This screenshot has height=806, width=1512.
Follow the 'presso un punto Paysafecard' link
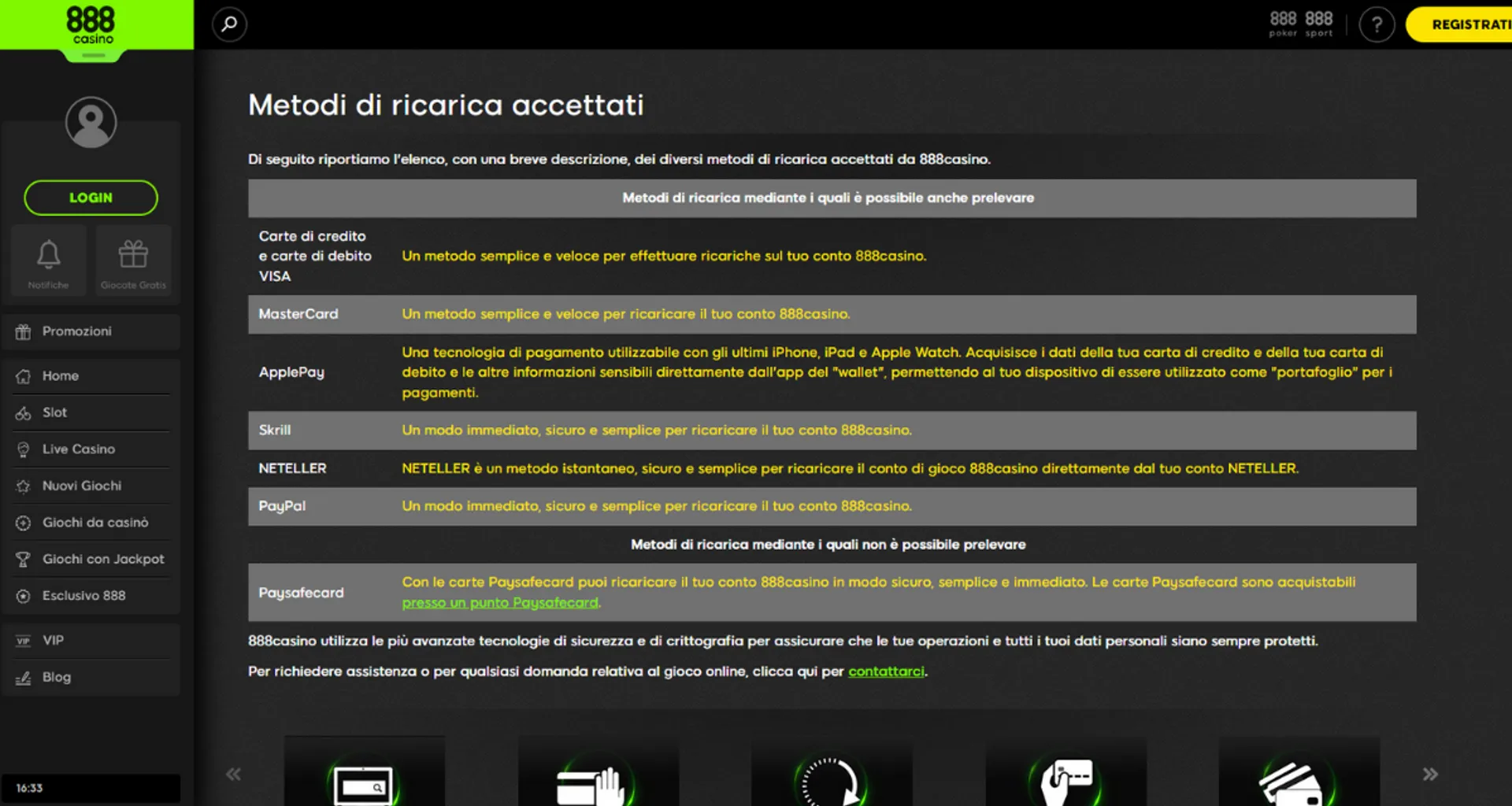point(500,603)
